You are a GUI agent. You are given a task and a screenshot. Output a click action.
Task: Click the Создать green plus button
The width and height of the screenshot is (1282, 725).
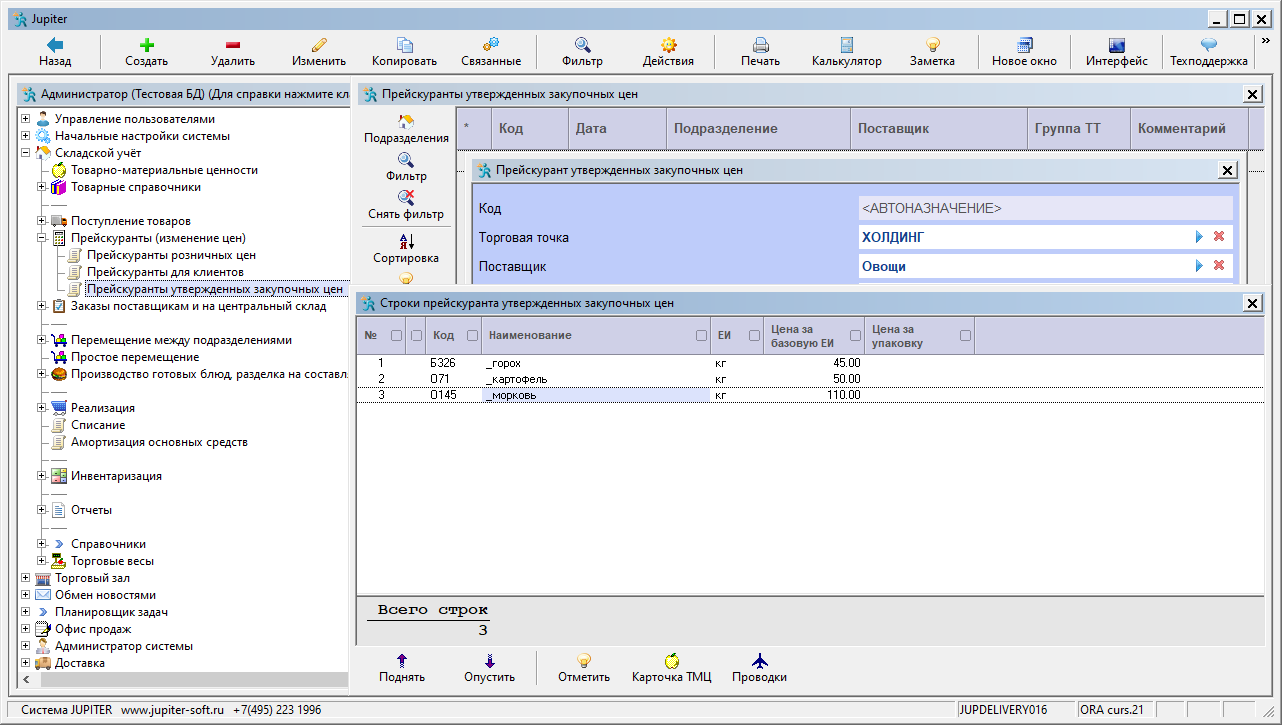click(x=146, y=51)
